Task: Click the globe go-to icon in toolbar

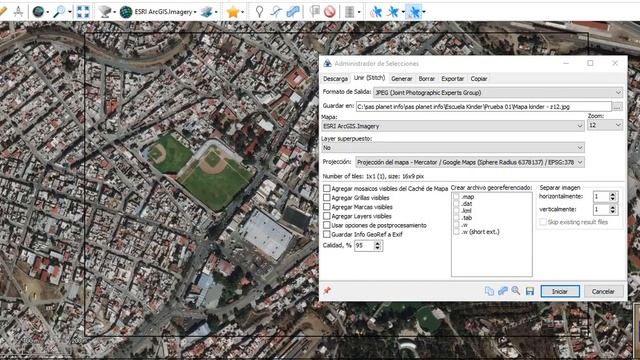Action: point(38,12)
